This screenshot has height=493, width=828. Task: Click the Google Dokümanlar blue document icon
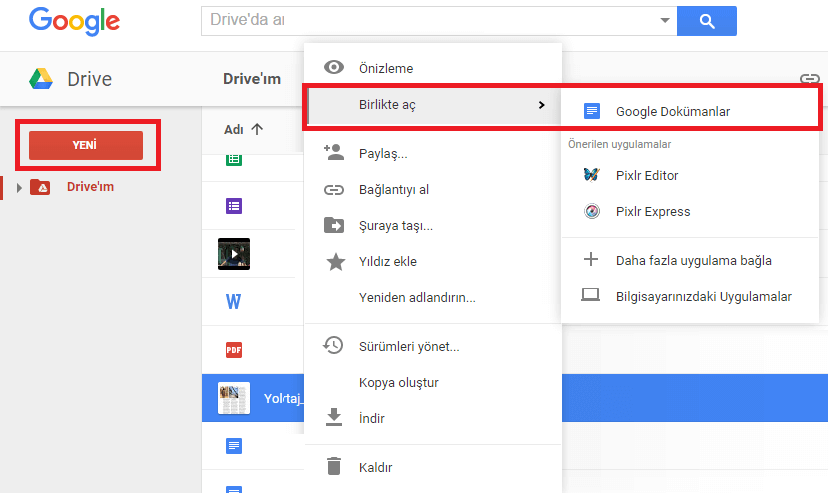(x=591, y=111)
